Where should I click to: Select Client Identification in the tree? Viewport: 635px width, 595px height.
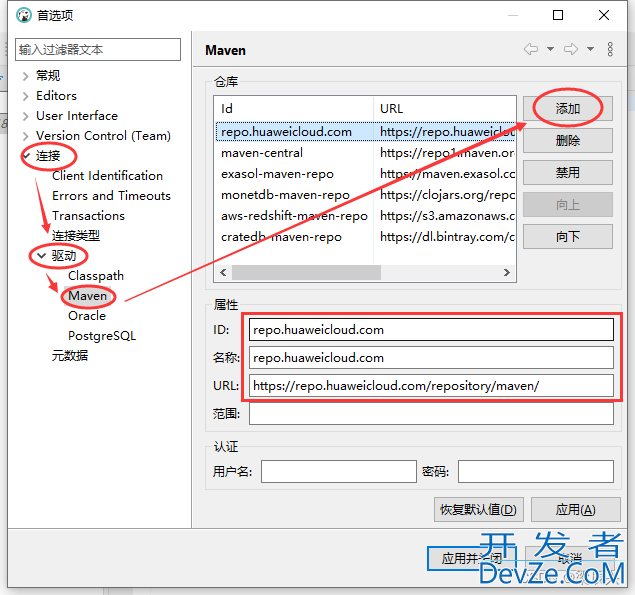pyautogui.click(x=107, y=176)
